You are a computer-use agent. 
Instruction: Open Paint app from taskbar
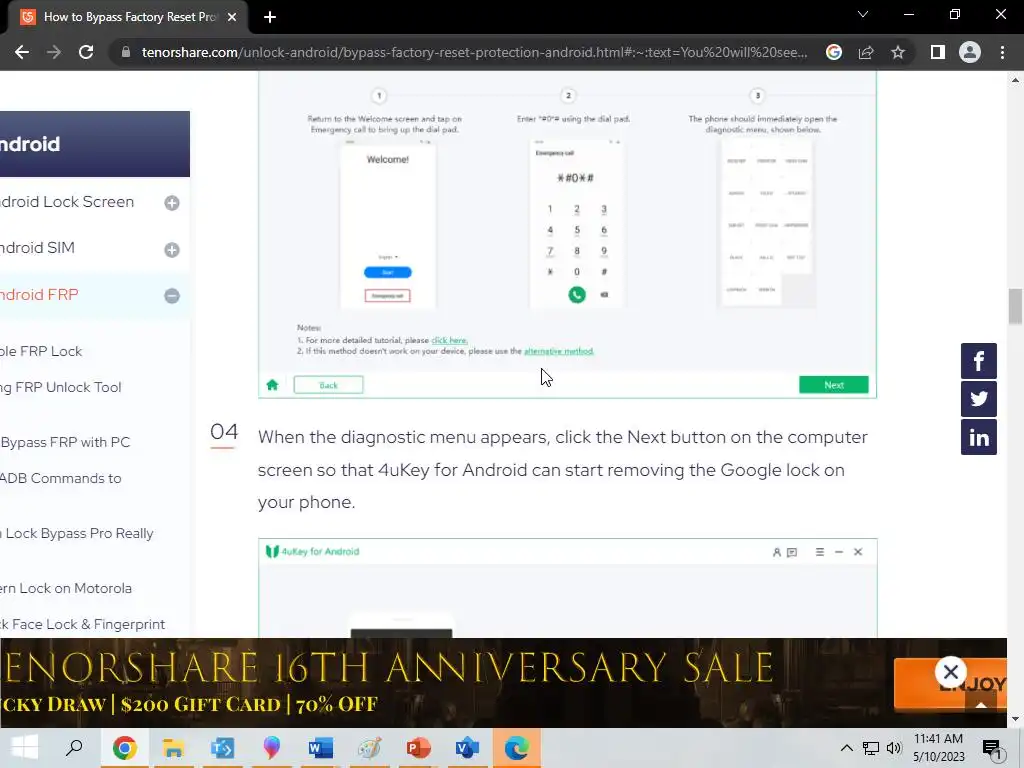tap(369, 748)
